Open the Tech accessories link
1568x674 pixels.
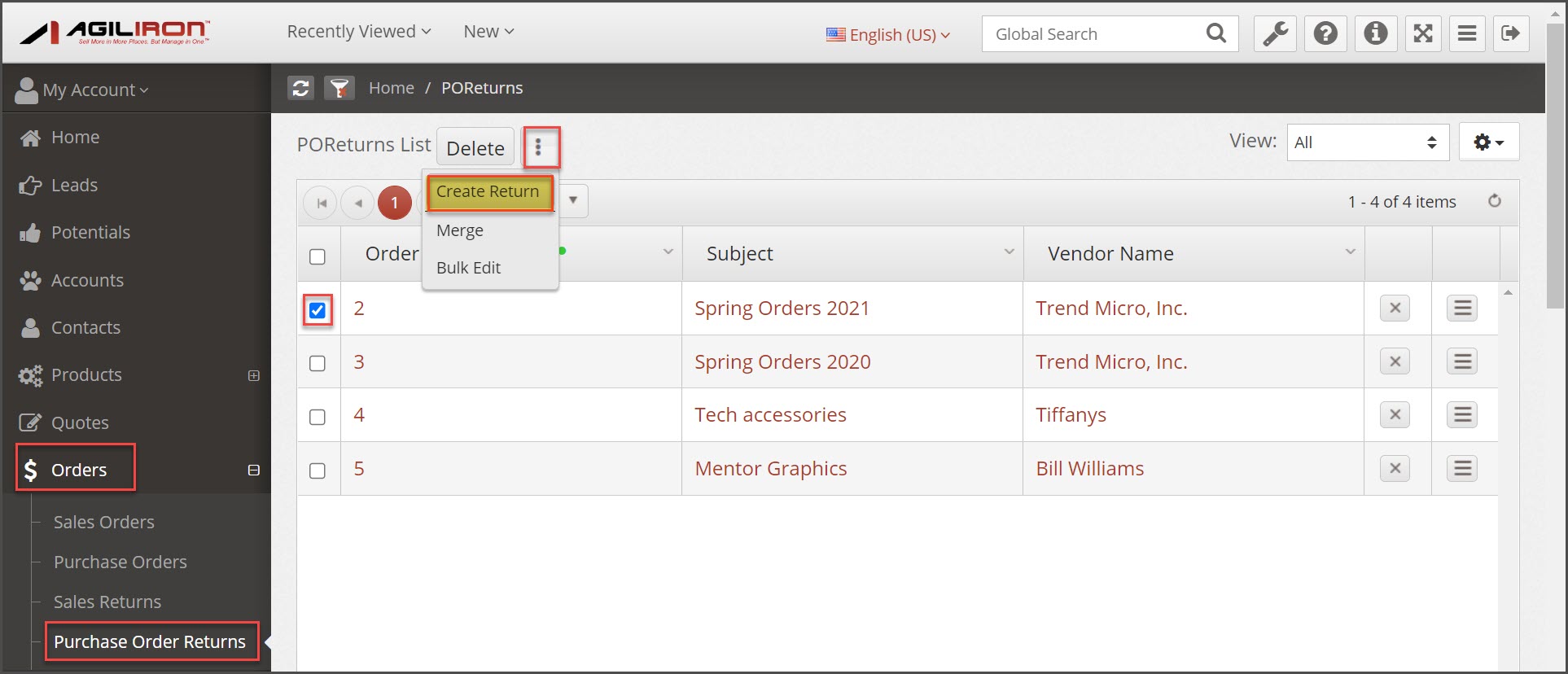coord(770,415)
